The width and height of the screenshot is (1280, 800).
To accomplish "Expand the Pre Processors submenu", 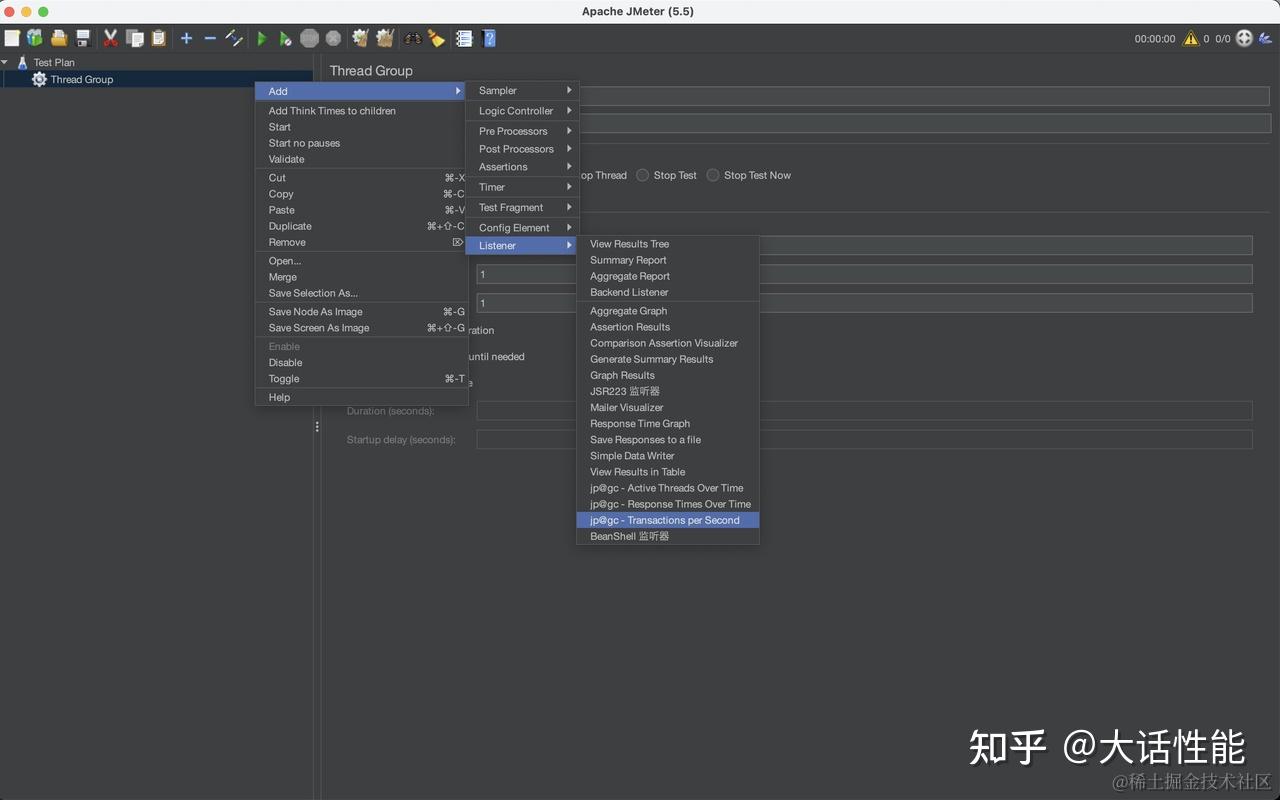I will click(521, 131).
